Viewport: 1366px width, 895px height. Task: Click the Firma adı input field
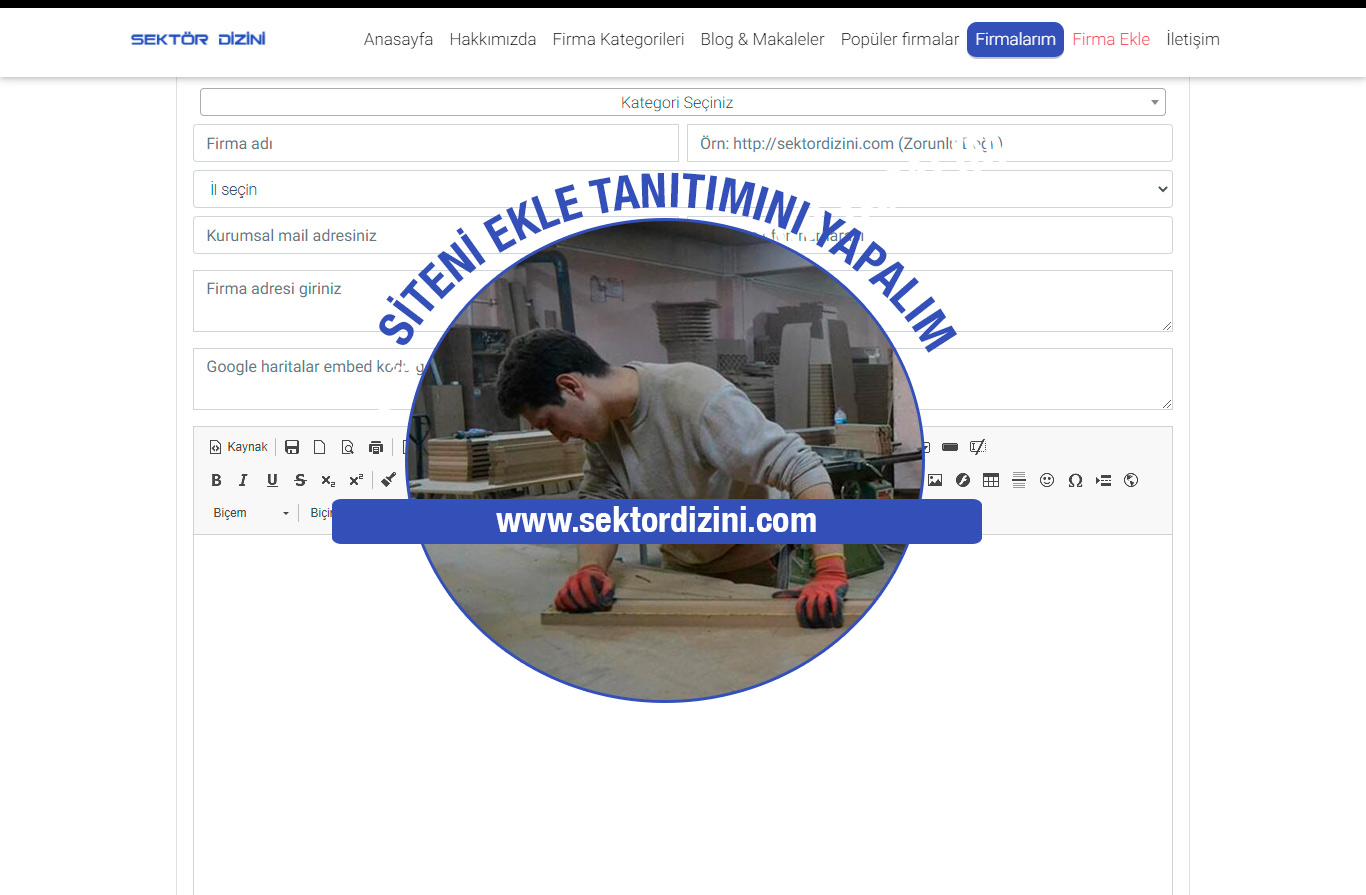tap(436, 143)
